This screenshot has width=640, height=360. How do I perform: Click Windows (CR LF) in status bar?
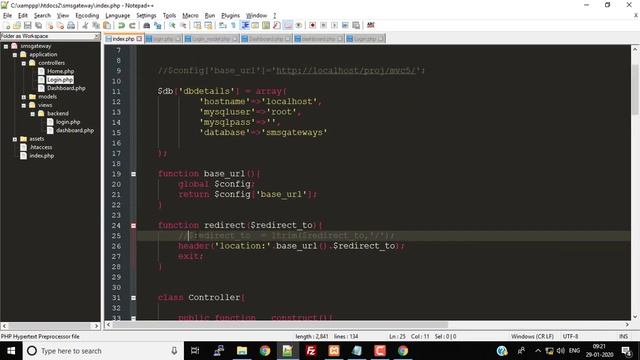coord(532,336)
